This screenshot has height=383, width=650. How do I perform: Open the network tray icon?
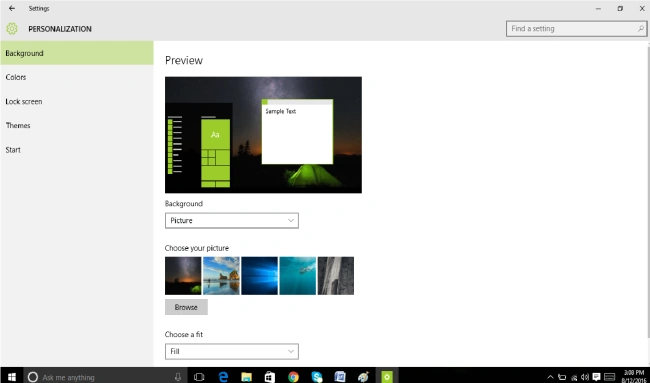coord(574,377)
